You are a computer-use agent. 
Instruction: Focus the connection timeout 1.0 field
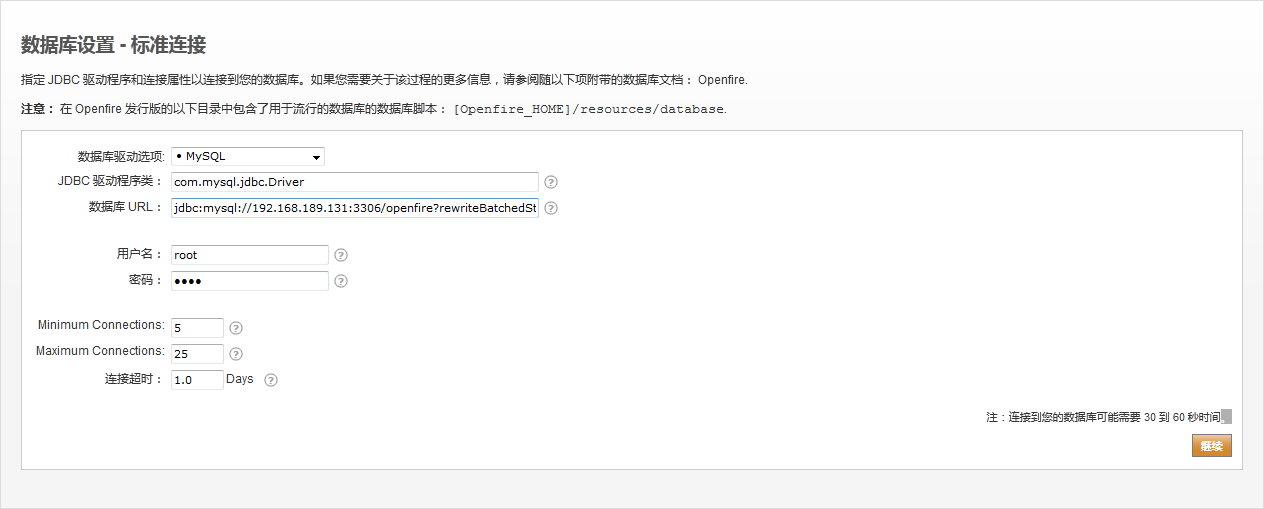click(197, 380)
